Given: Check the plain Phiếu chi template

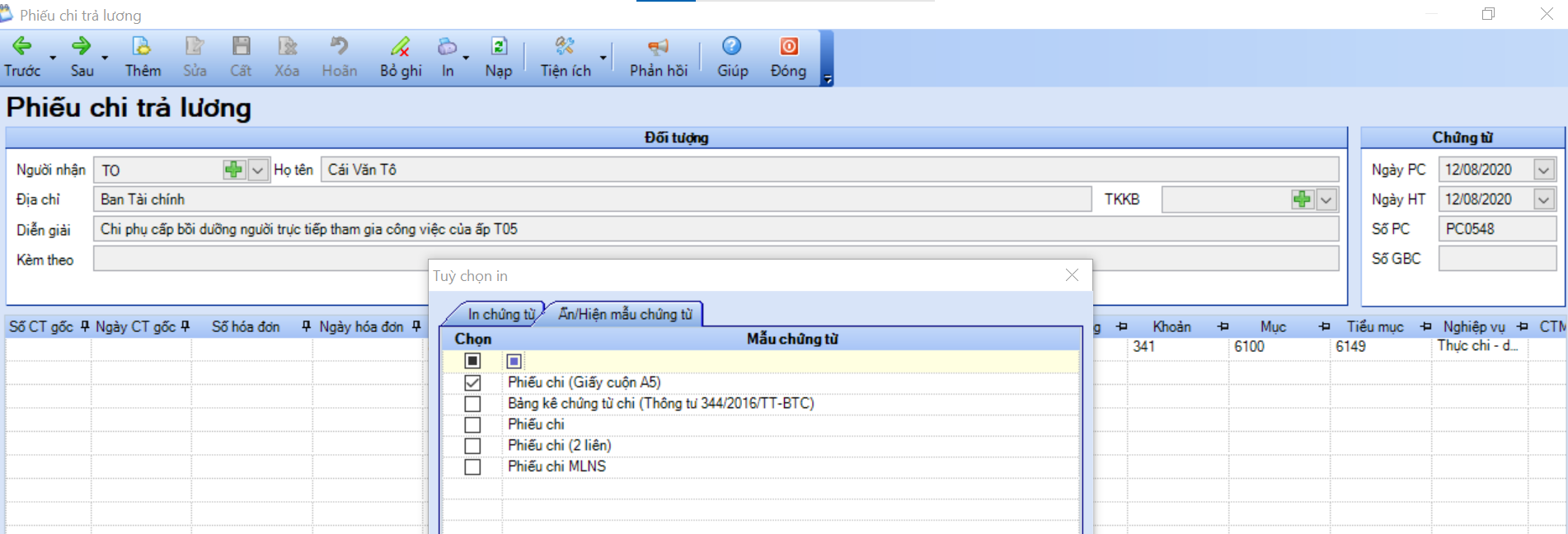Looking at the screenshot, I should pyautogui.click(x=472, y=424).
